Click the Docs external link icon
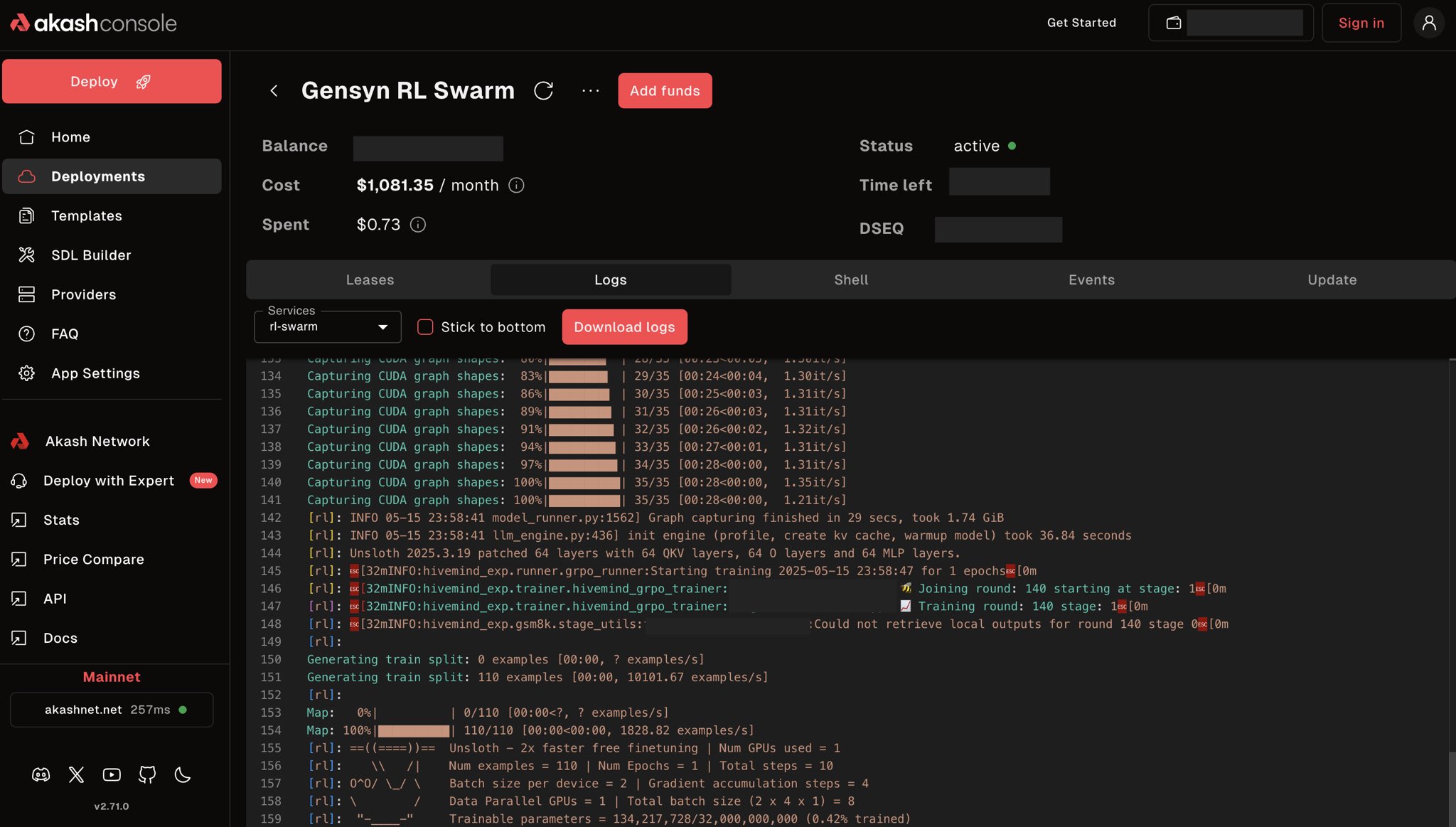Screen dimensions: 1456x827 19,638
